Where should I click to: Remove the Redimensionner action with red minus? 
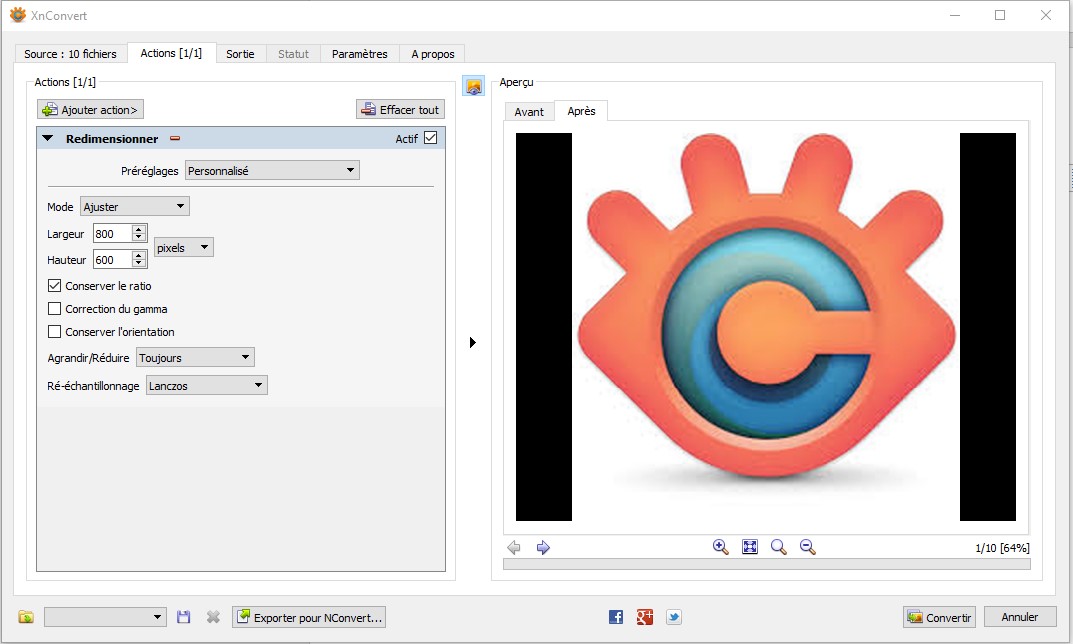point(175,139)
